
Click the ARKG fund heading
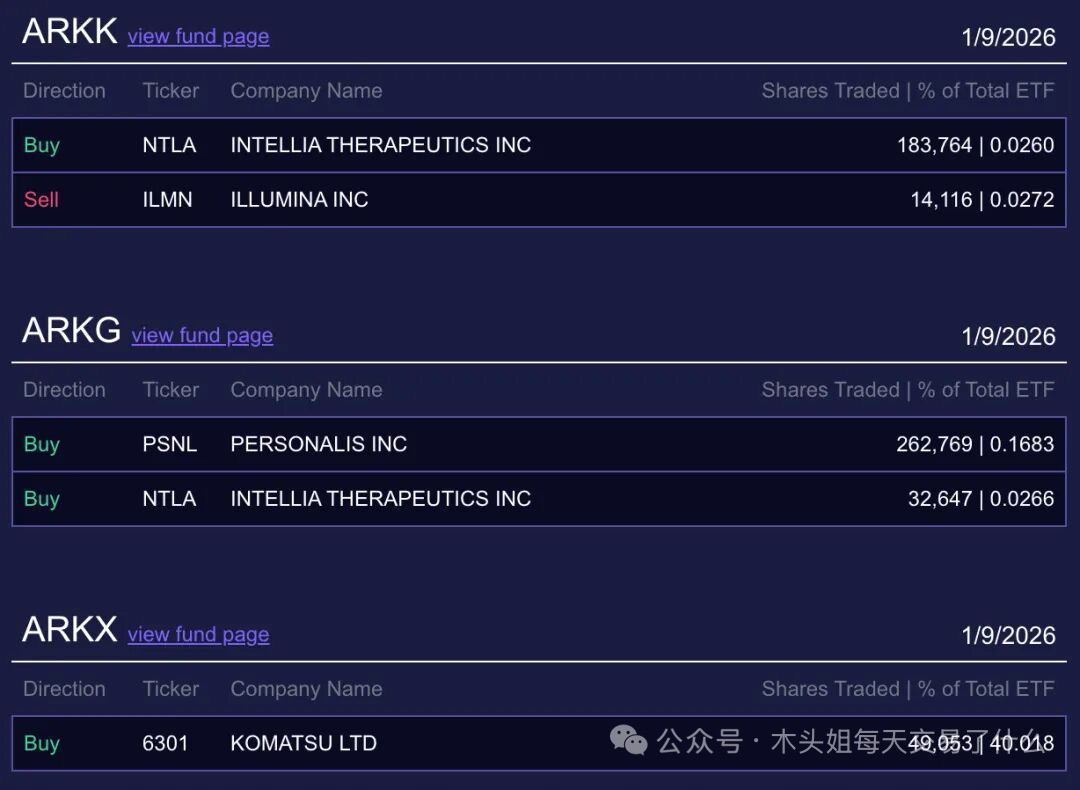72,330
